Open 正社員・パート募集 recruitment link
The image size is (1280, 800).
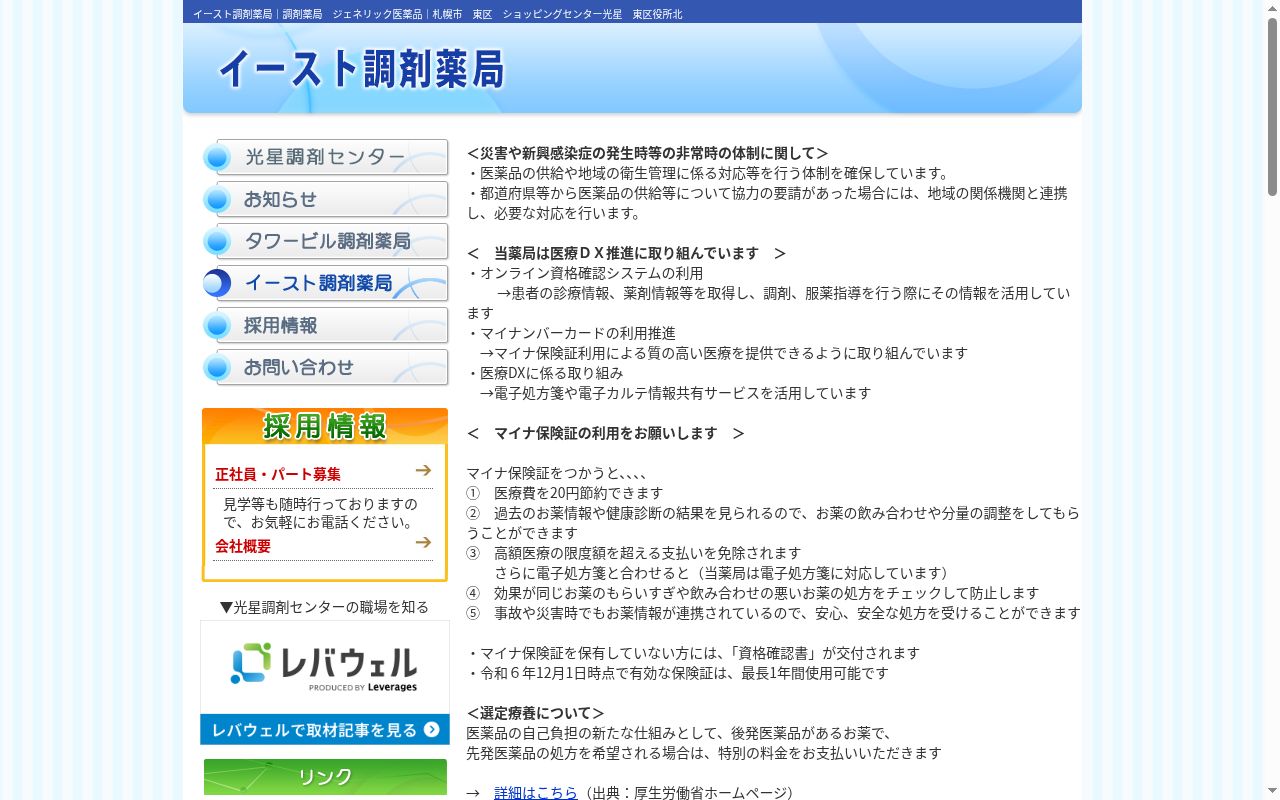[278, 474]
